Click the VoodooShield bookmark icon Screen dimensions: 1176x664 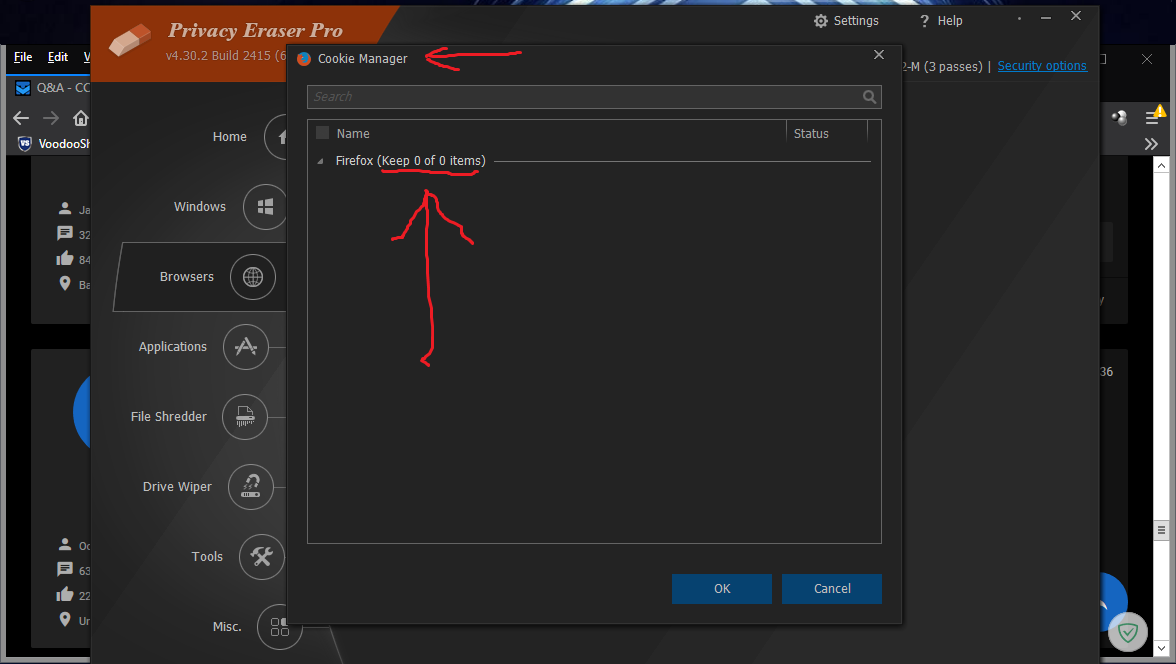[25, 144]
